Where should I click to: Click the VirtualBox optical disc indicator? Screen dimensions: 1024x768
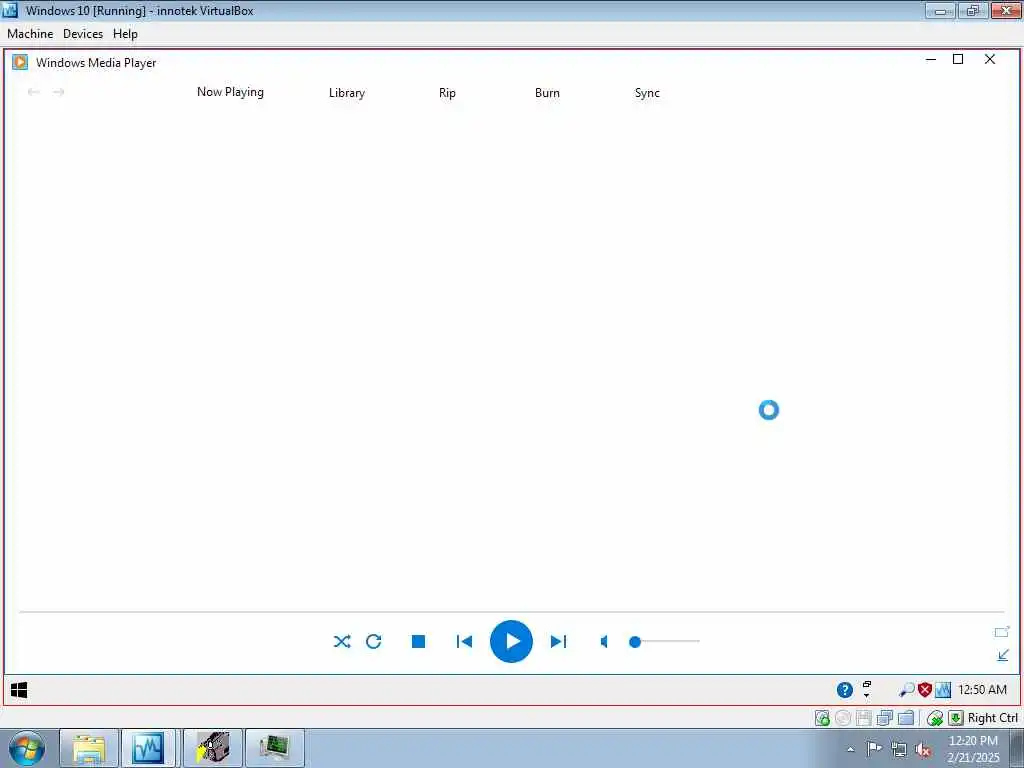pos(843,718)
